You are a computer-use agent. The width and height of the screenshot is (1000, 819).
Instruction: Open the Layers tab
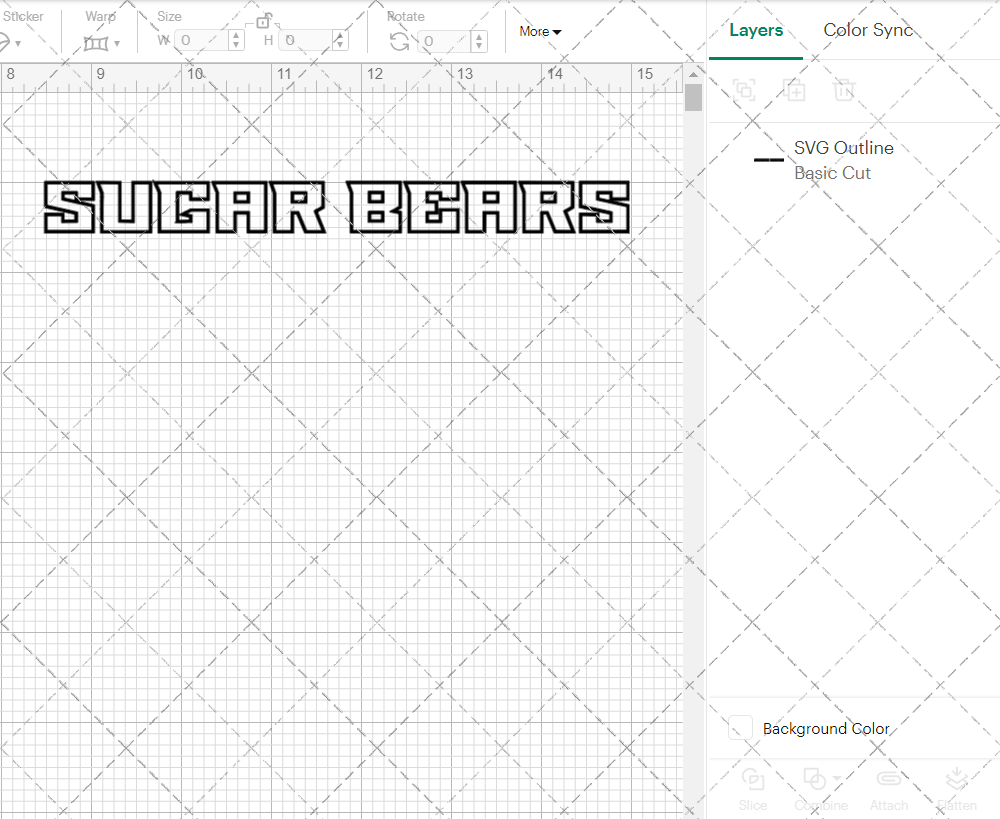[756, 30]
